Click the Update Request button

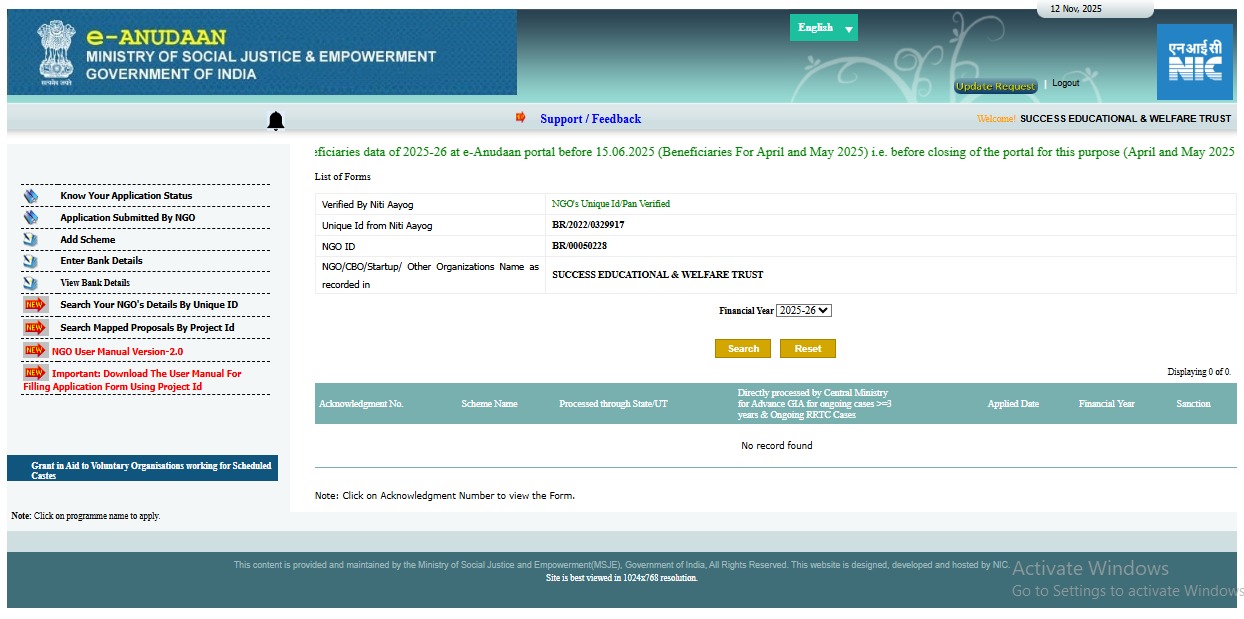(995, 86)
